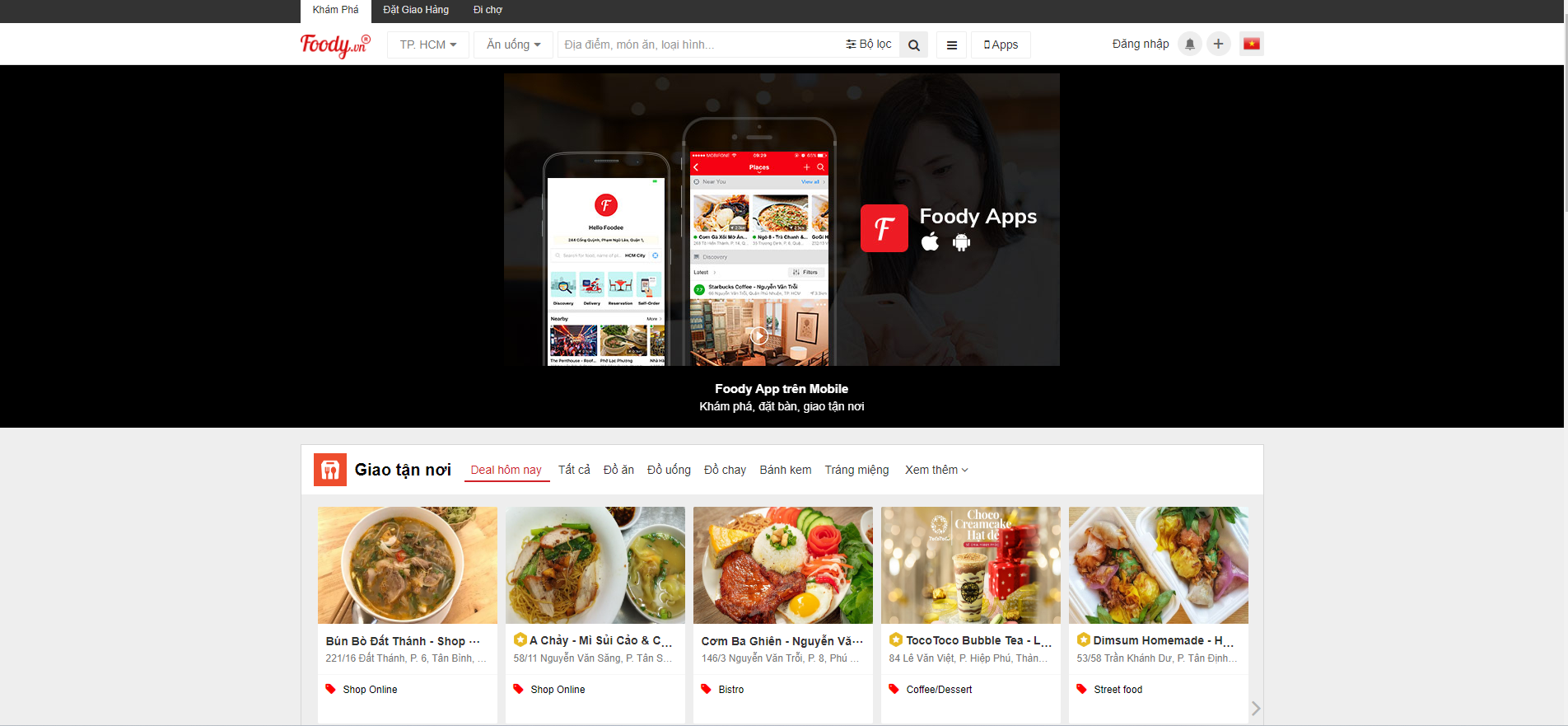This screenshot has height=726, width=1568.
Task: Select the Đồ chay tab
Action: point(725,470)
